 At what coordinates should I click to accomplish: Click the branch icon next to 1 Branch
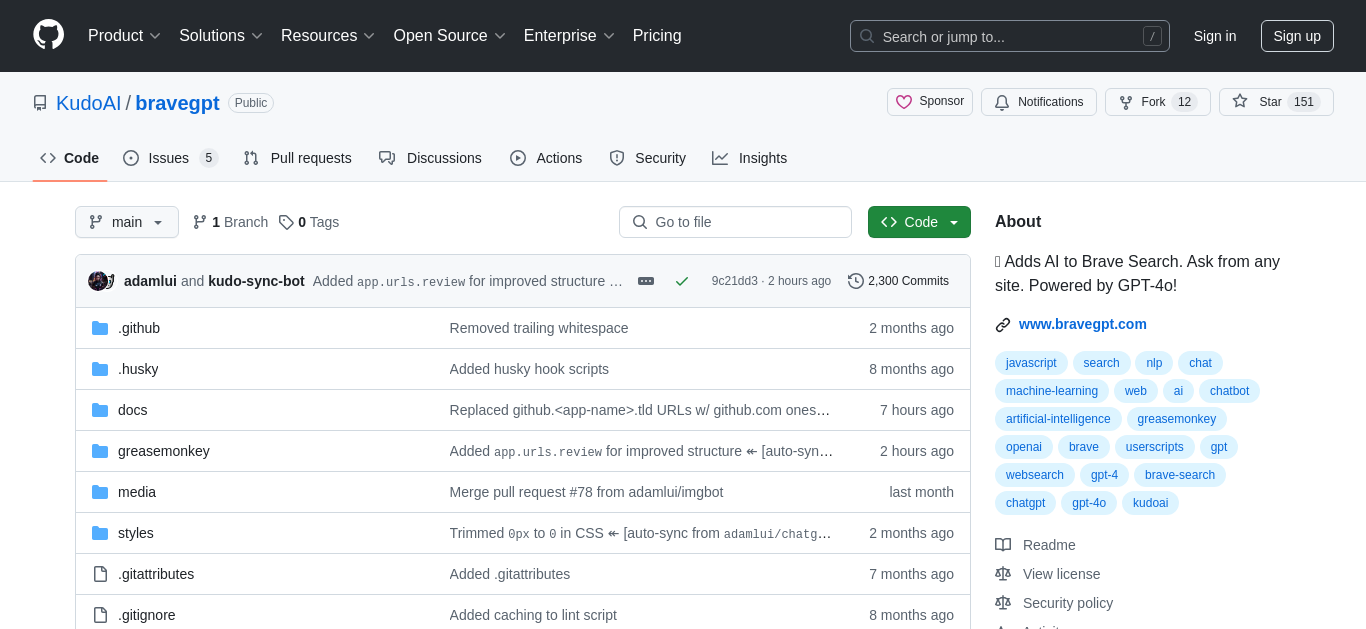coord(200,222)
